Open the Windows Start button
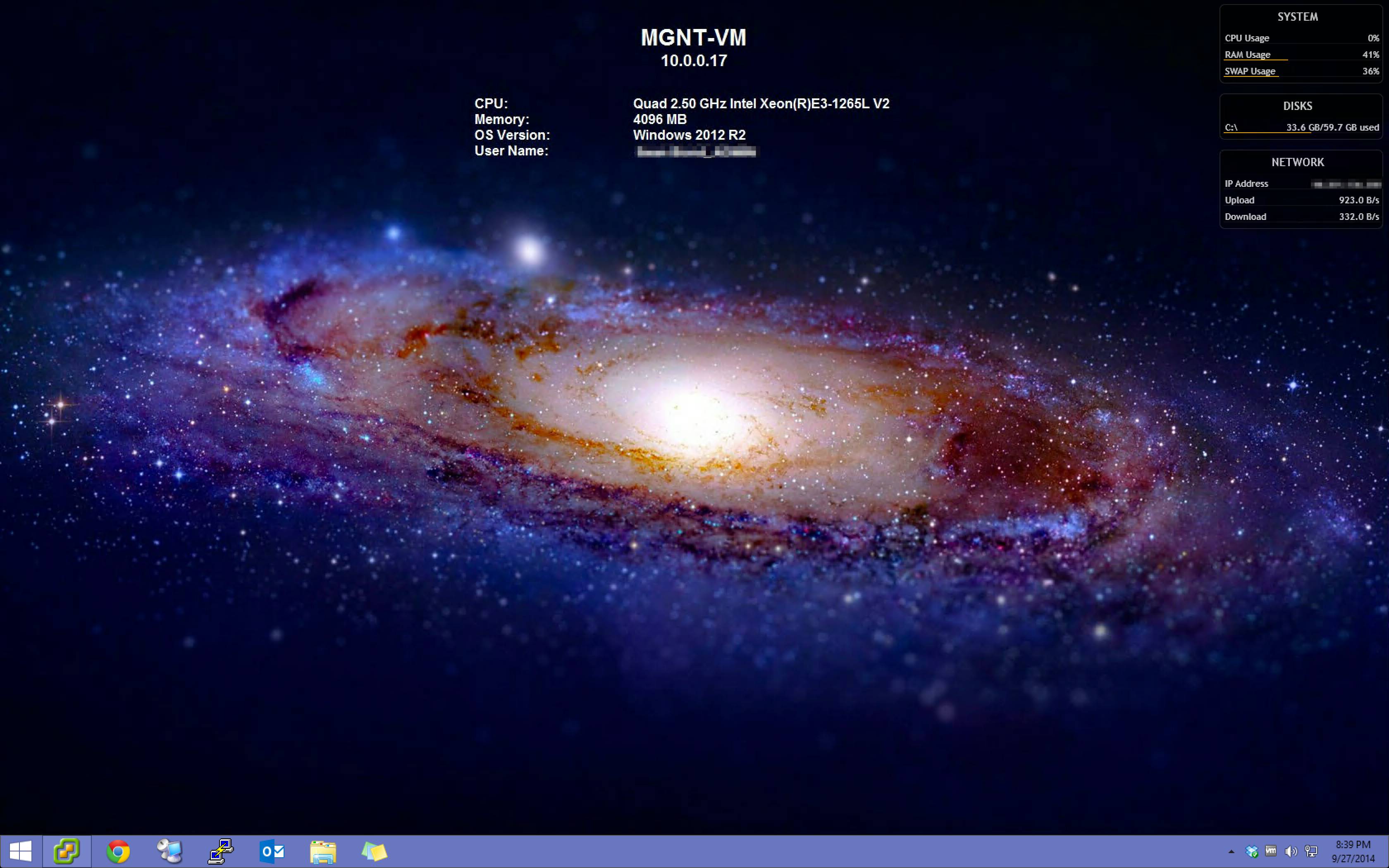This screenshot has width=1389, height=868. click(x=21, y=851)
